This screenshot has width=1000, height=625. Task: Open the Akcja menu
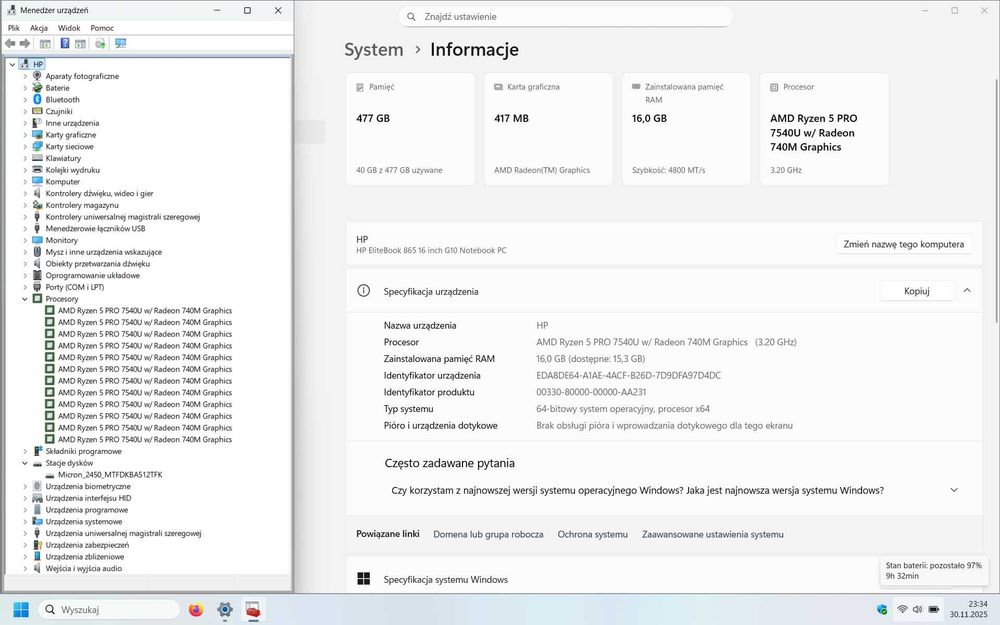pos(39,28)
